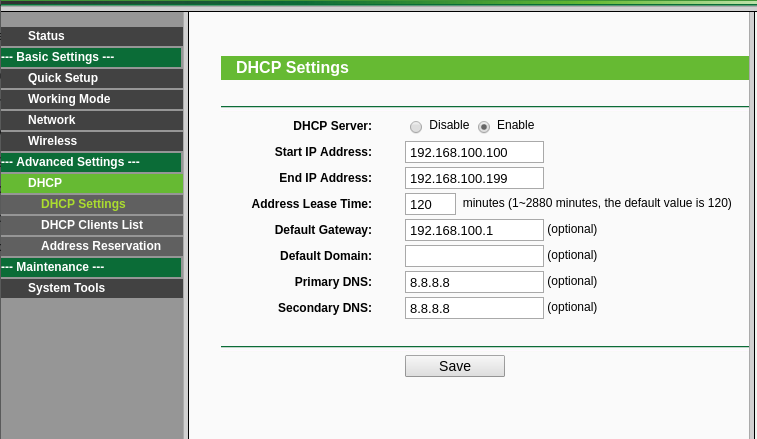Select the Disable DHCP Server radio button
The height and width of the screenshot is (439, 757).
click(x=416, y=127)
